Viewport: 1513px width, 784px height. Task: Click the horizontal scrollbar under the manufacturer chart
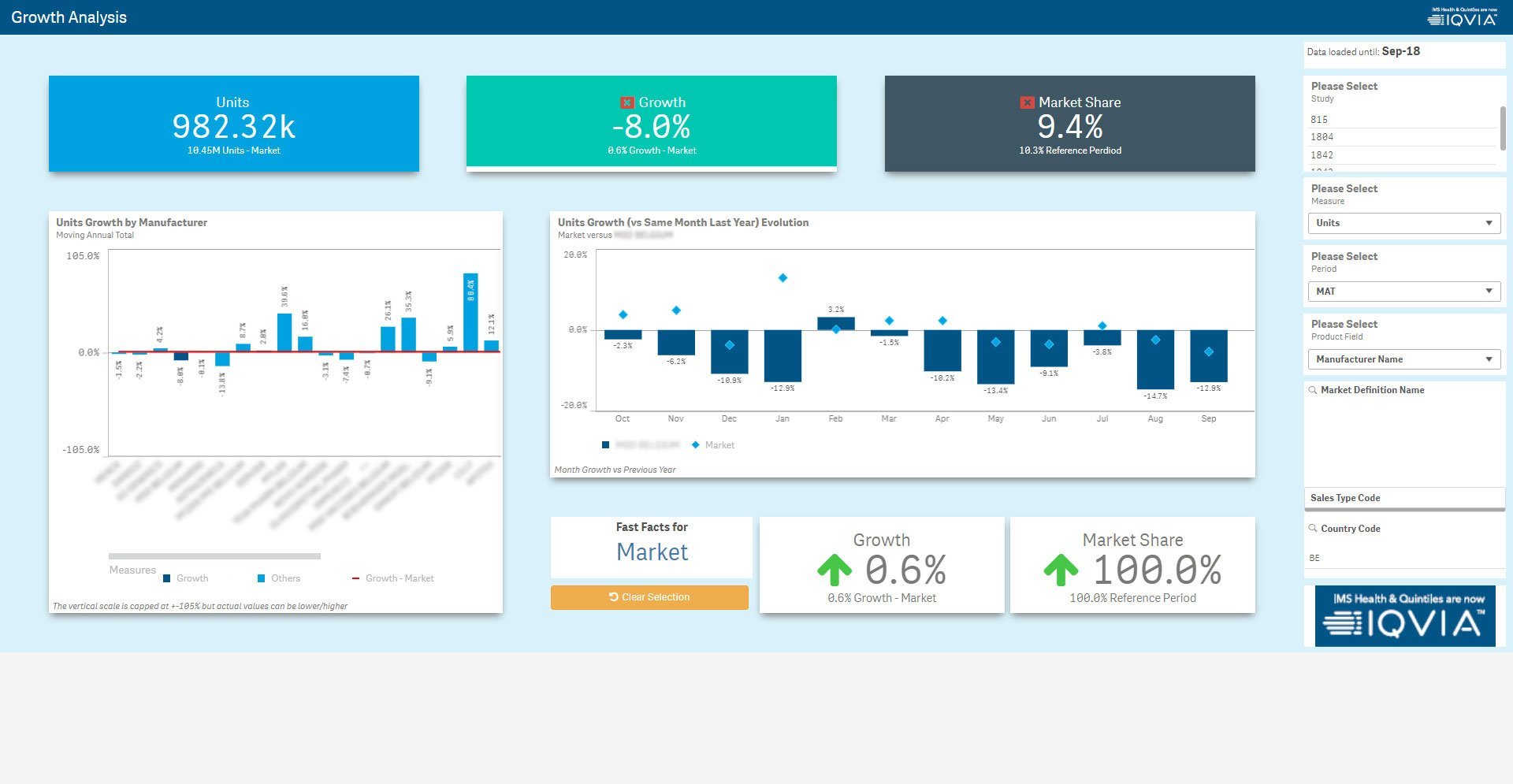[214, 556]
